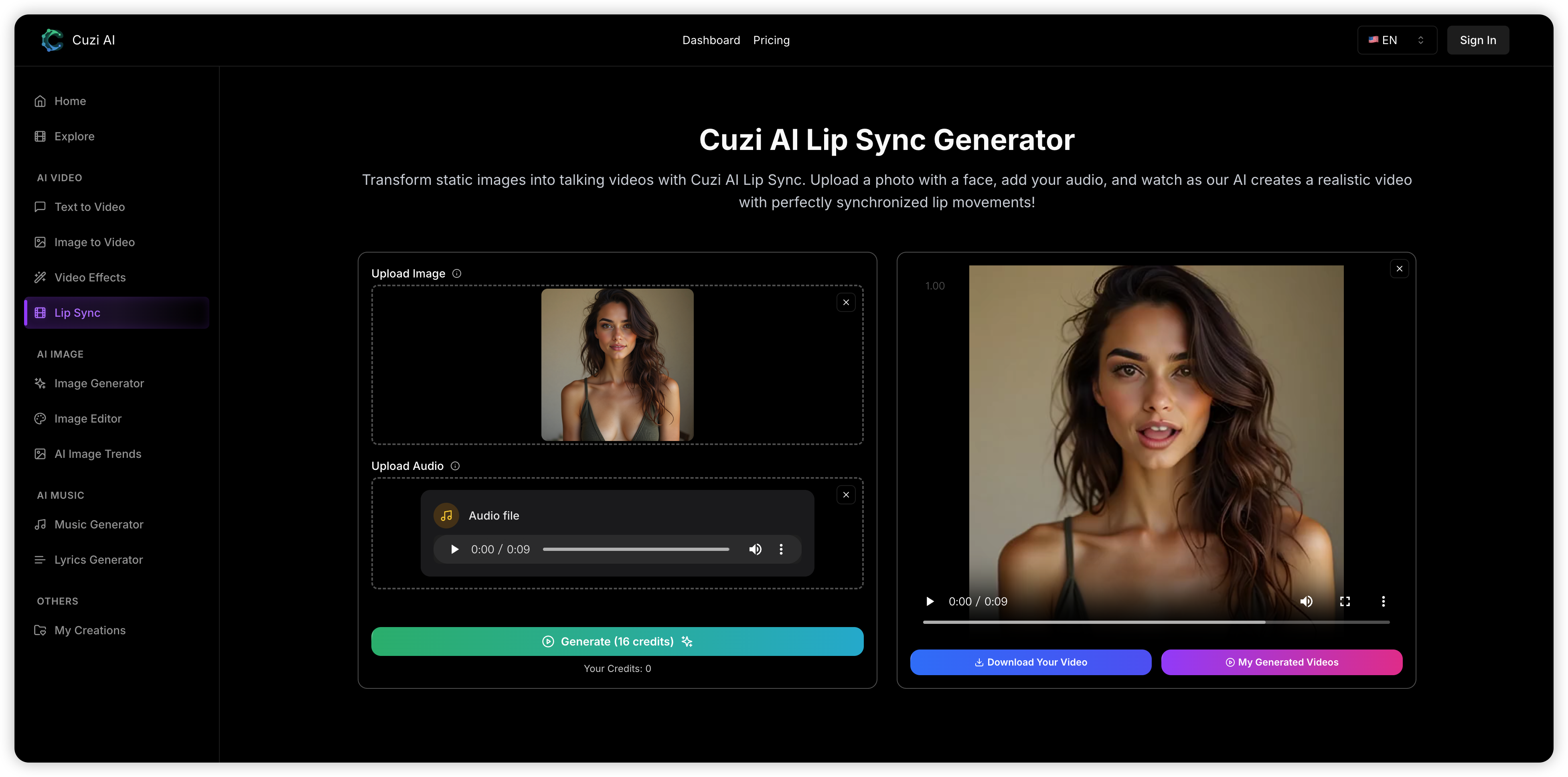Open audio player more options menu

pos(781,549)
